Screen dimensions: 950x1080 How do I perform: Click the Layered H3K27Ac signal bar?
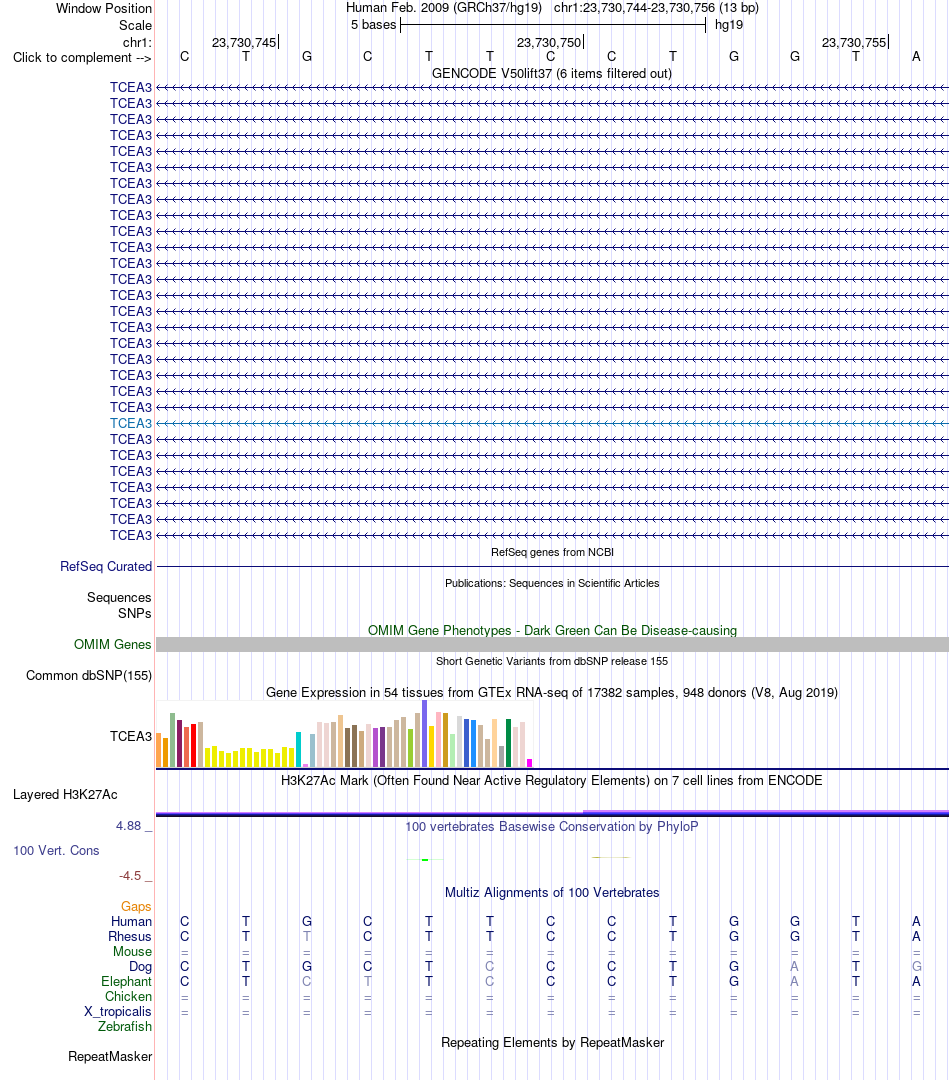click(x=552, y=814)
